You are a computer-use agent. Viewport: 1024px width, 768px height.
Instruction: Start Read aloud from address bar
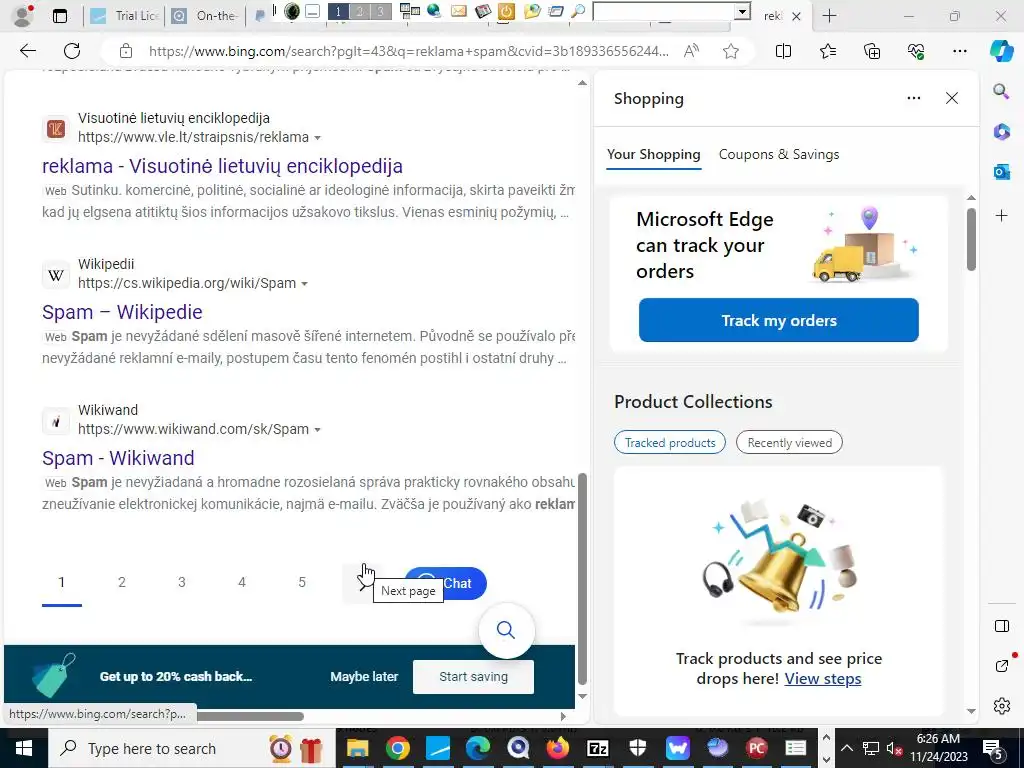click(x=691, y=51)
